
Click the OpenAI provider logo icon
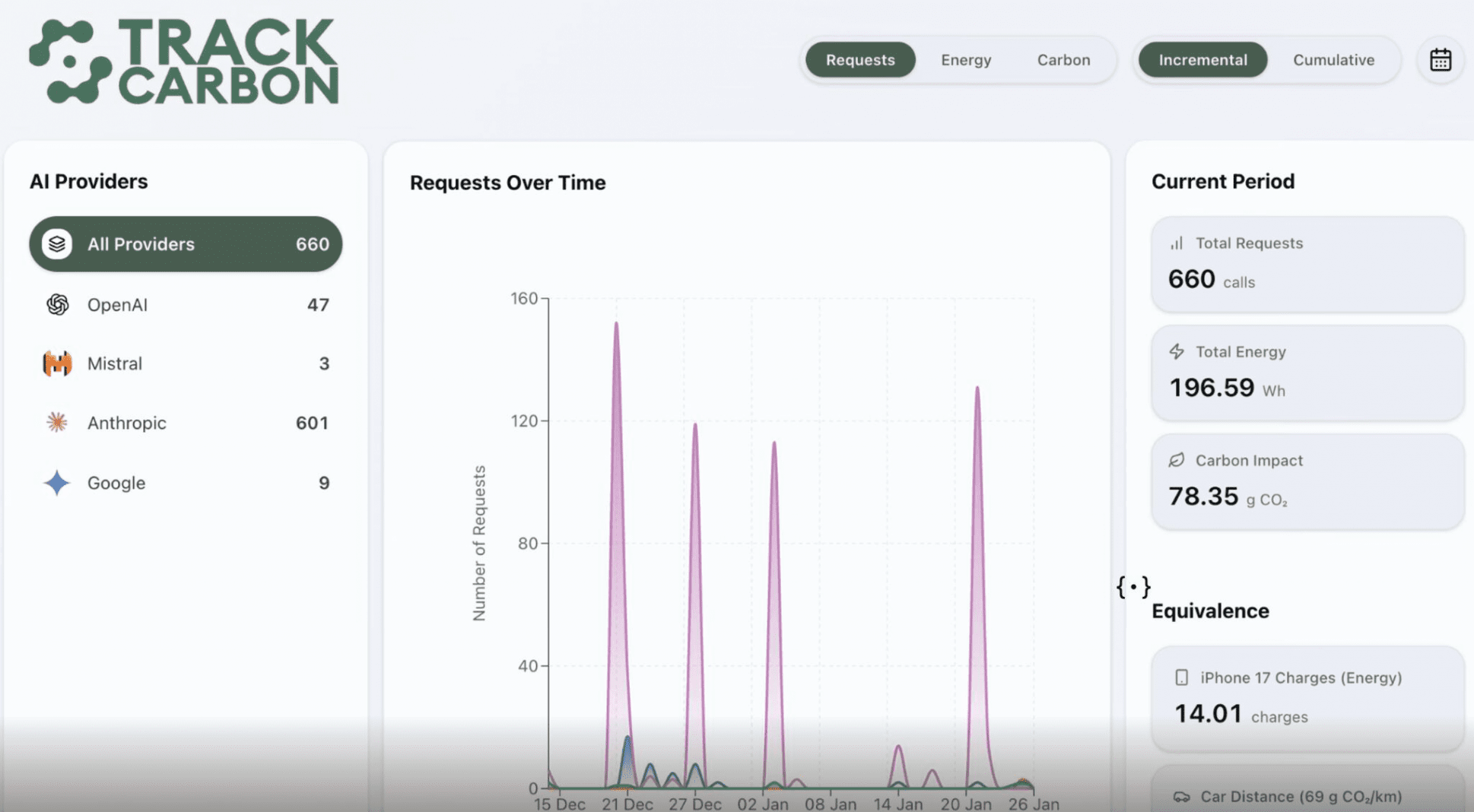[57, 305]
